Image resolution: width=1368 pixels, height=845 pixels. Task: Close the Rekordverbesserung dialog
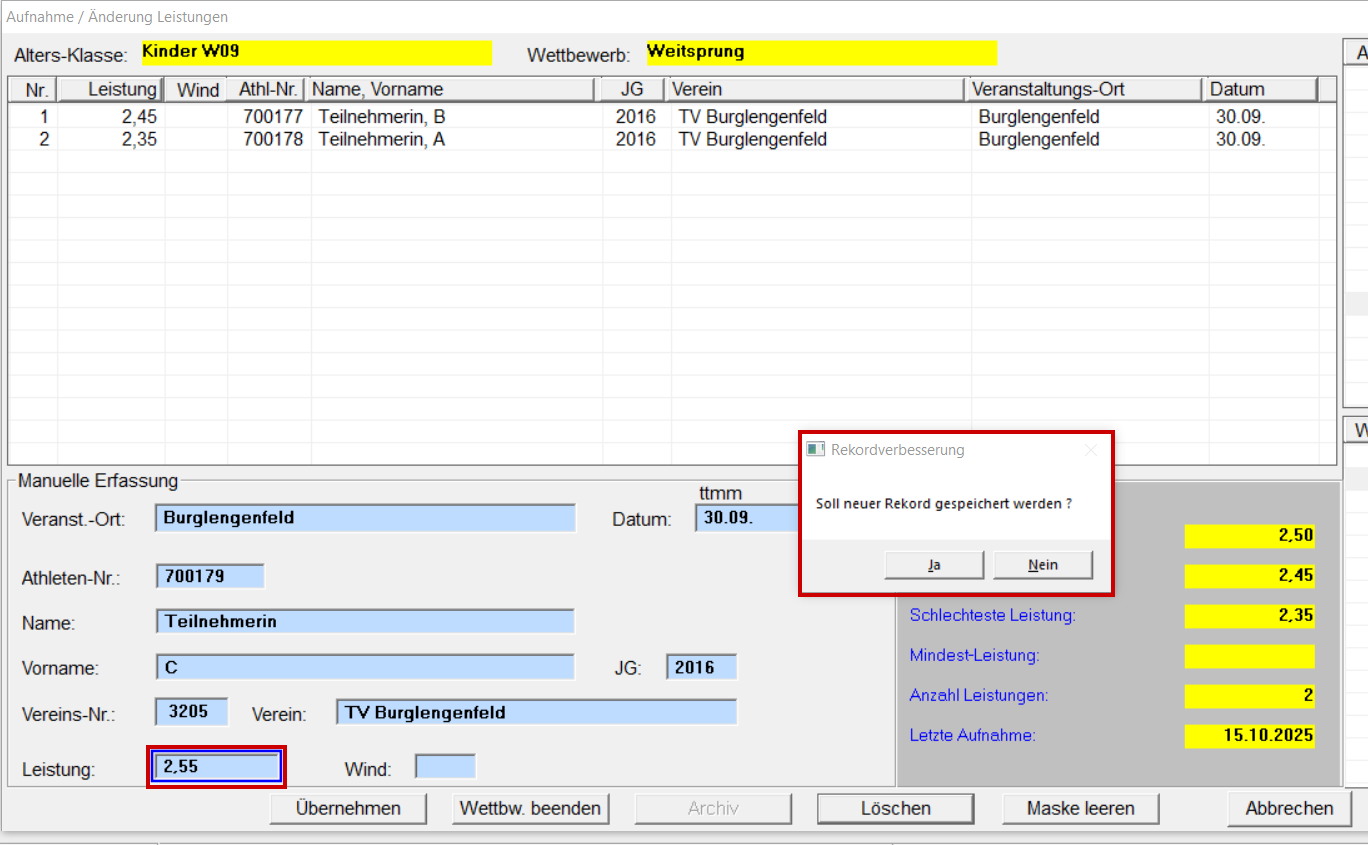tap(1091, 450)
